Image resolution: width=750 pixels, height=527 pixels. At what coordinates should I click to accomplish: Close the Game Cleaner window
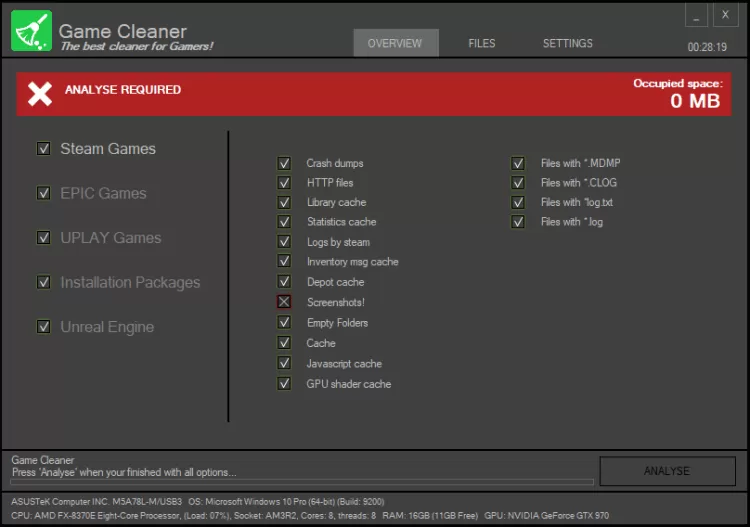point(725,16)
